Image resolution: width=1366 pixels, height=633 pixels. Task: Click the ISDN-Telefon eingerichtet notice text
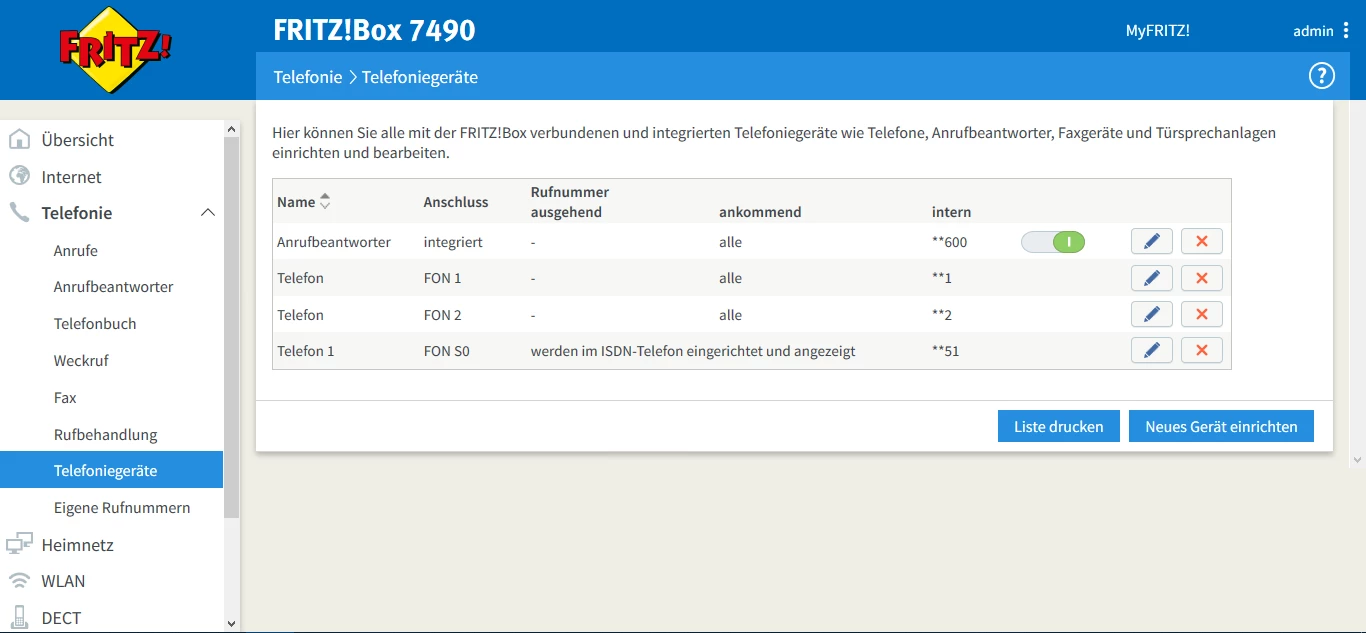pos(693,351)
